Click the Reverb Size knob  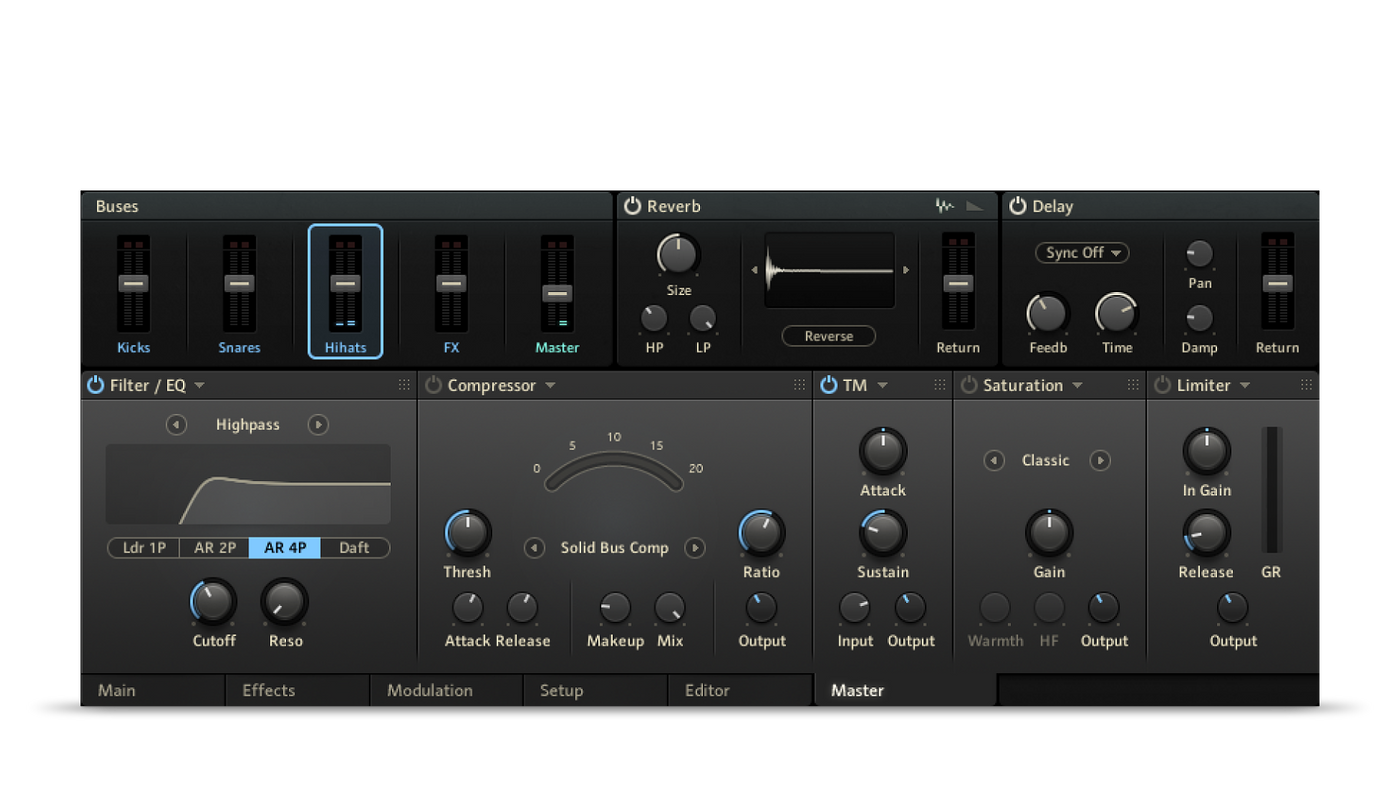678,255
